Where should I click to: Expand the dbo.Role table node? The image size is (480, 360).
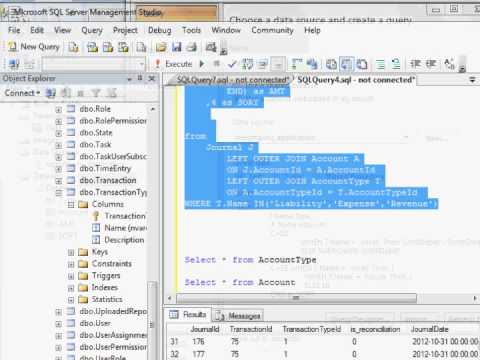pyautogui.click(x=59, y=109)
